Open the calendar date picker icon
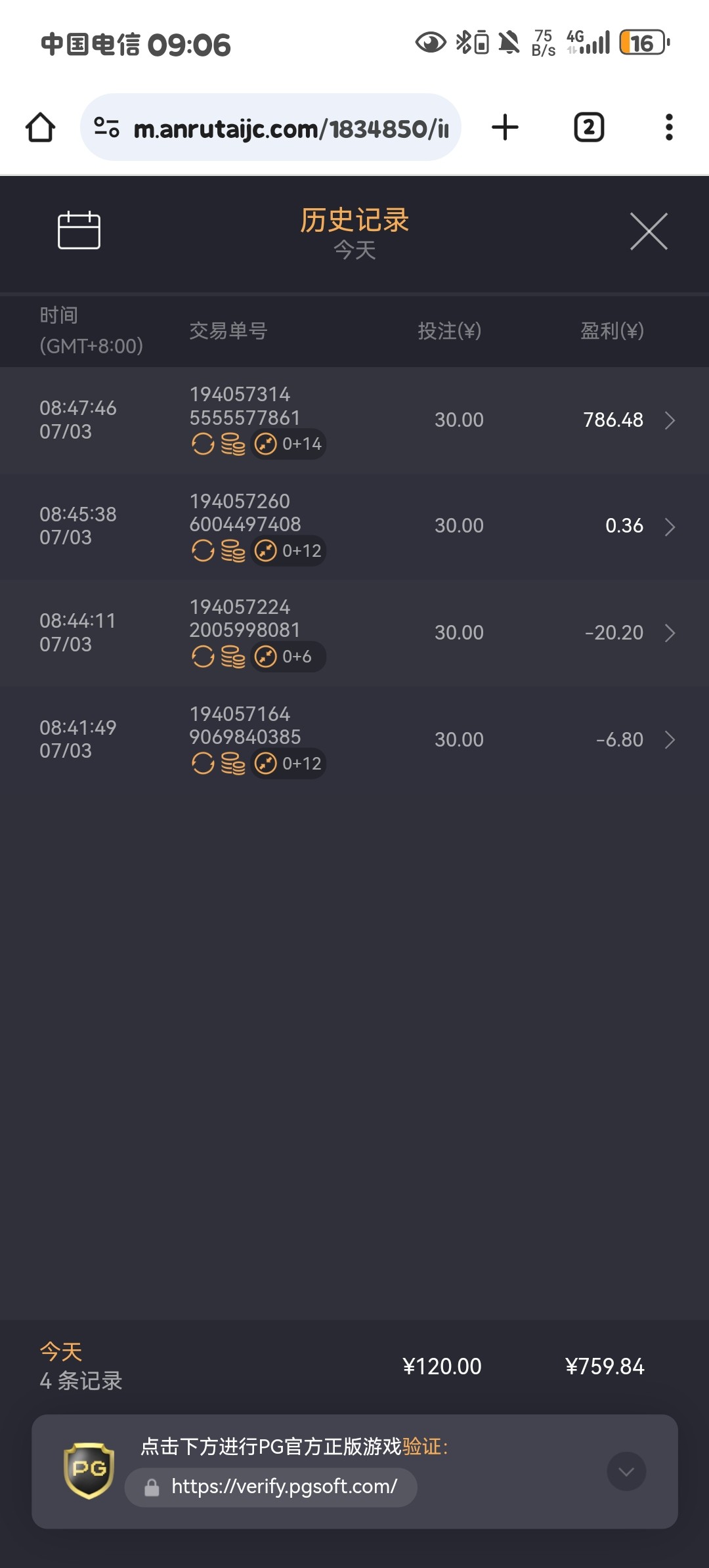 pyautogui.click(x=79, y=230)
